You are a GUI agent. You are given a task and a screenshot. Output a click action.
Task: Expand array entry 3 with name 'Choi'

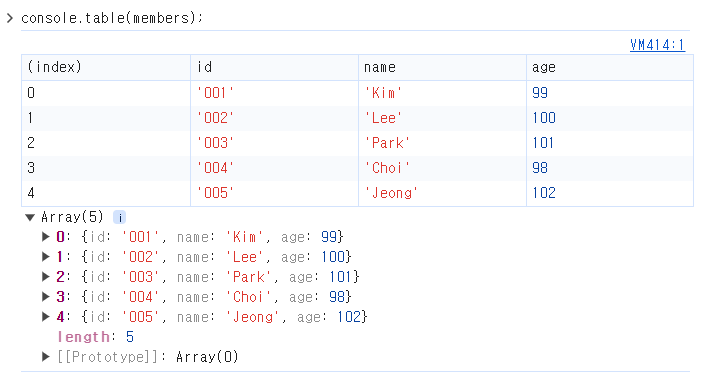[45, 296]
